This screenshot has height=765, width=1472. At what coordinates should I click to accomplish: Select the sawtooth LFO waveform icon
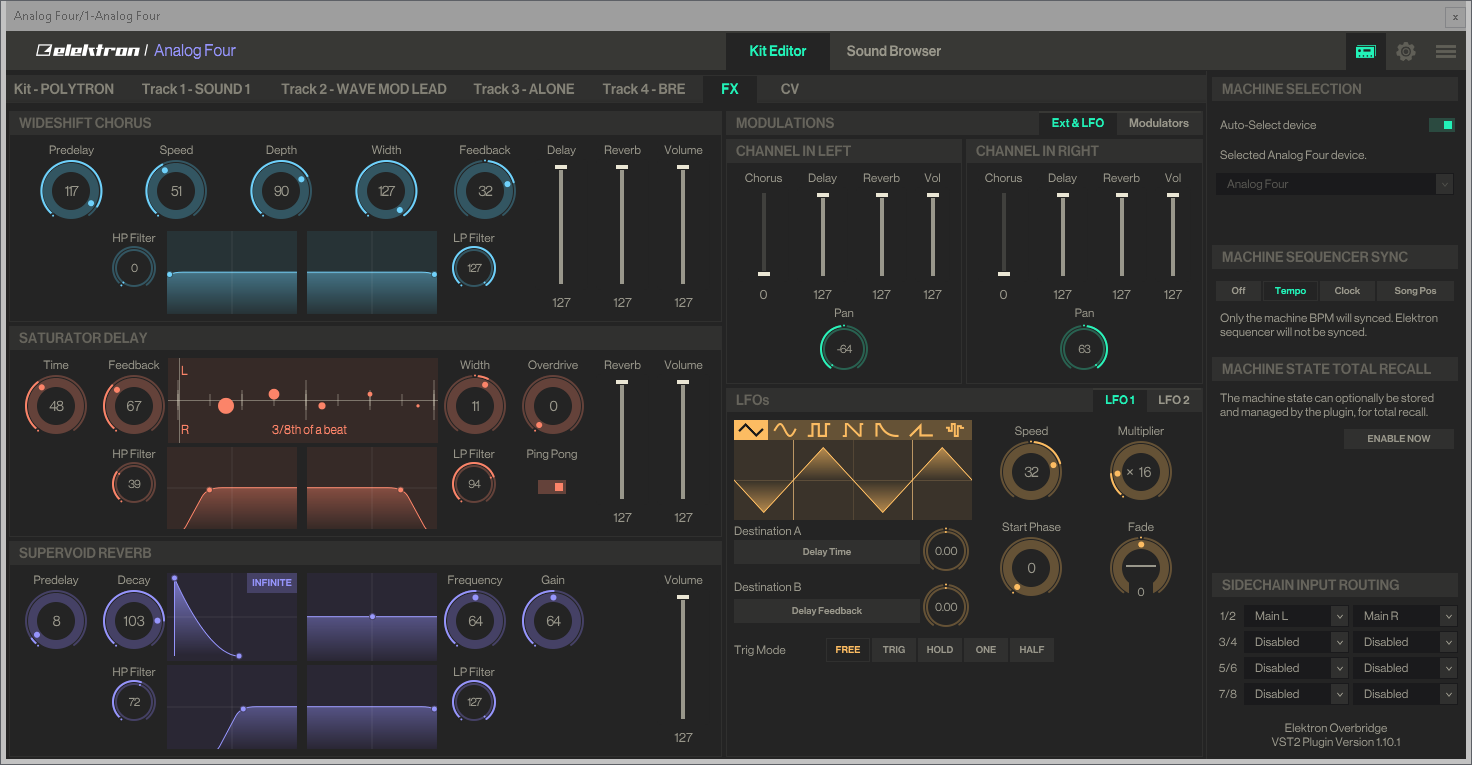[853, 430]
